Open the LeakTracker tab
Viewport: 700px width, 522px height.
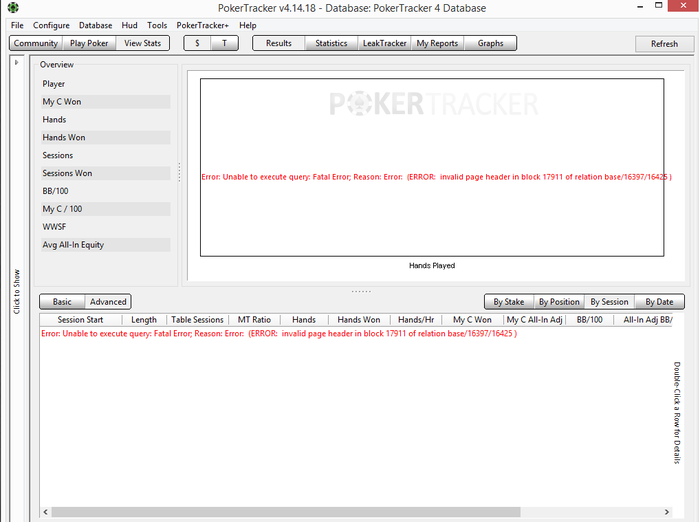384,43
